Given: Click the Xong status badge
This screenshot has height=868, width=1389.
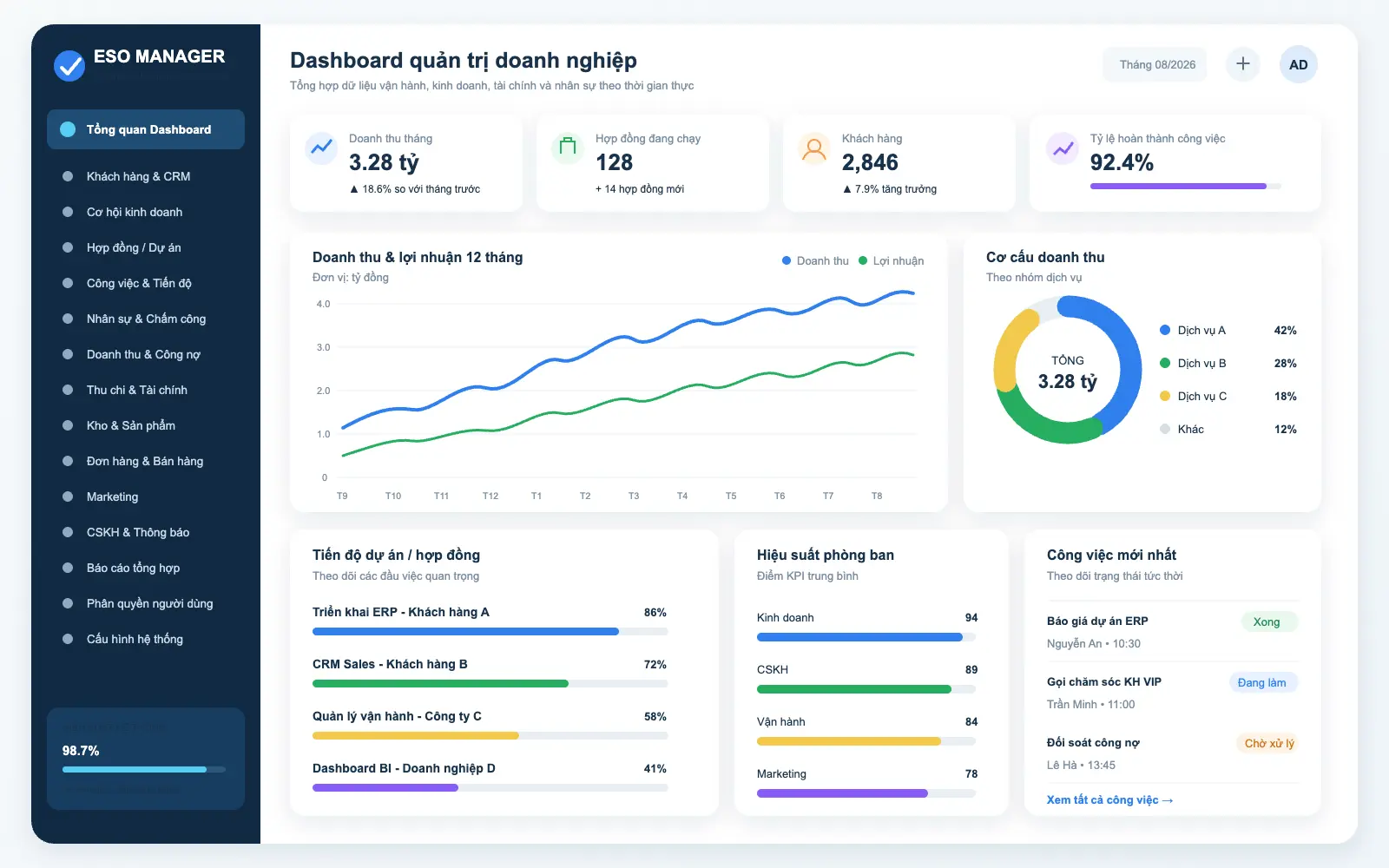Looking at the screenshot, I should [1267, 621].
